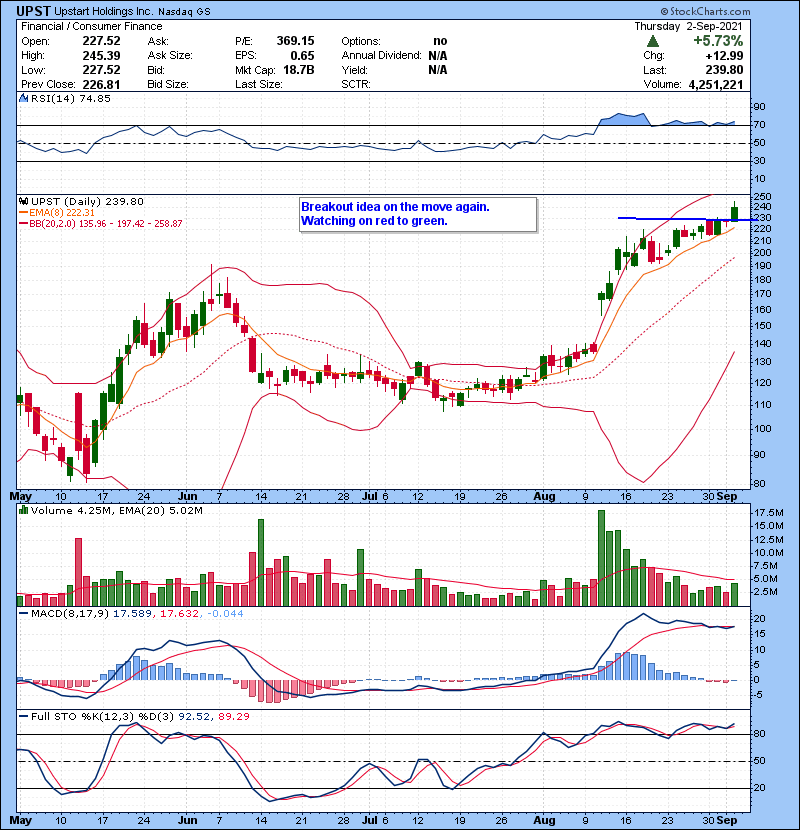Screen dimensions: 800x830
Task: Click the MACD histogram value -0.044
Action: click(x=226, y=614)
